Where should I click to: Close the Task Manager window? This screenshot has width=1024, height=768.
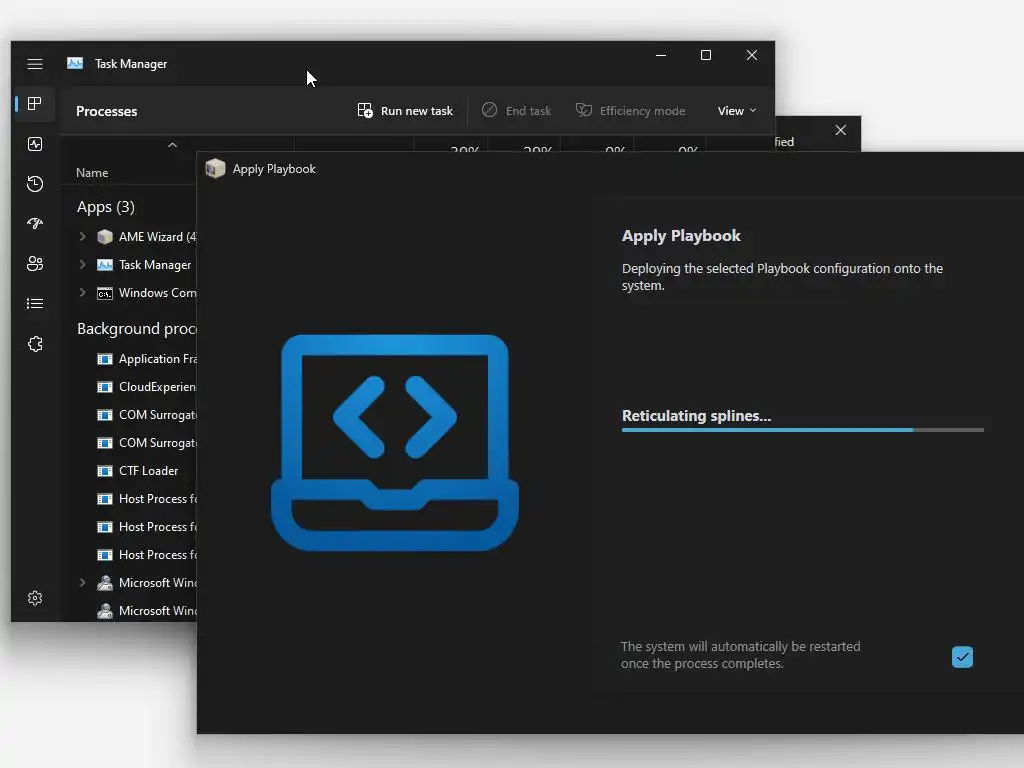coord(752,56)
